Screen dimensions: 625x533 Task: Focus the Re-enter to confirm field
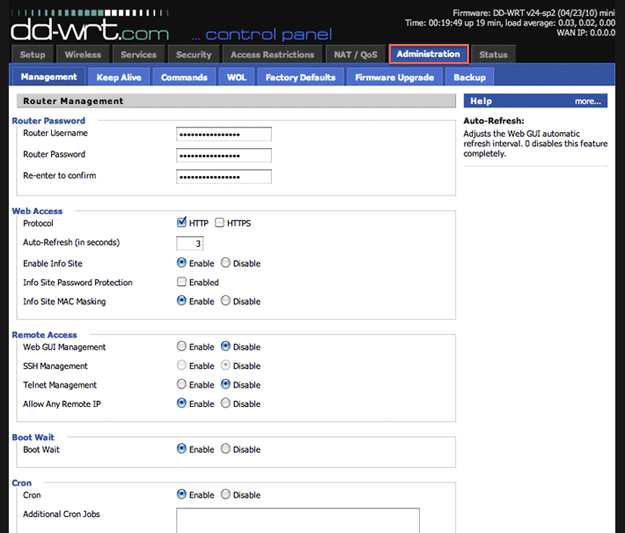[x=224, y=177]
